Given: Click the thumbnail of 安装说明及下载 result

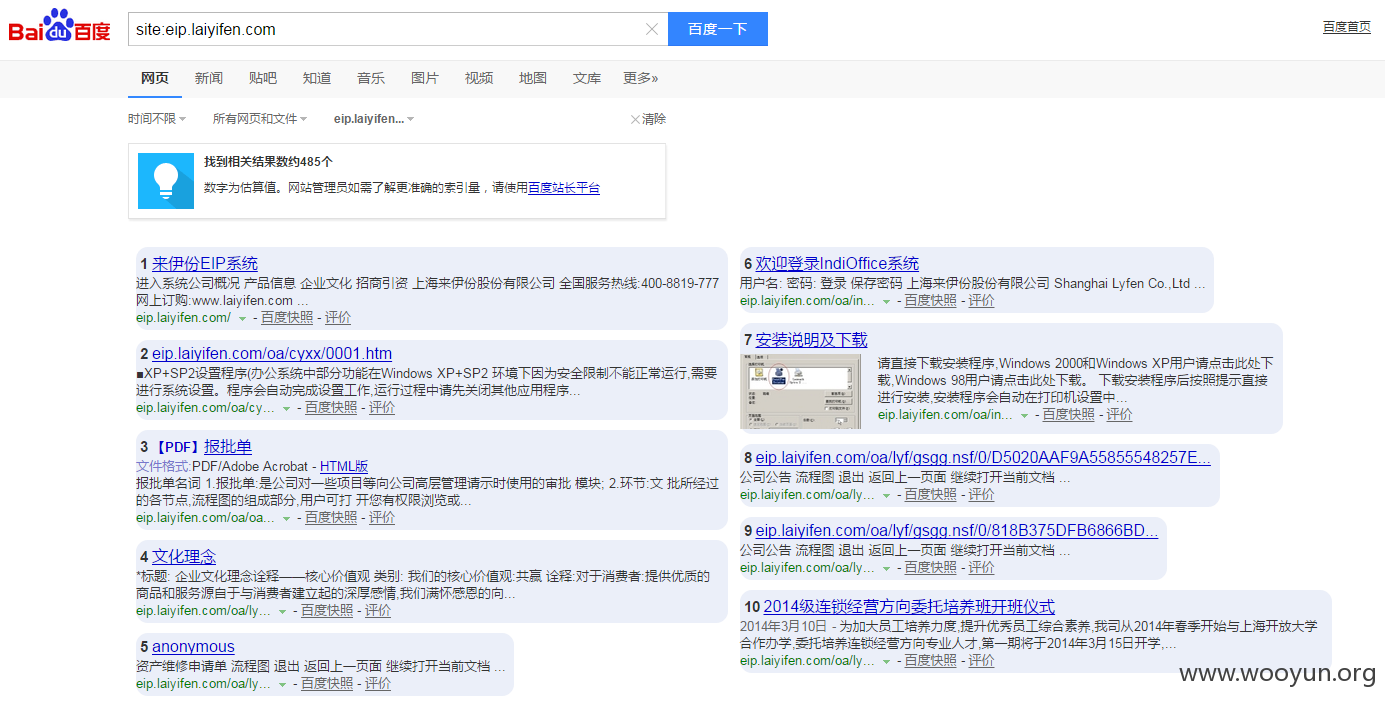Looking at the screenshot, I should pyautogui.click(x=800, y=391).
